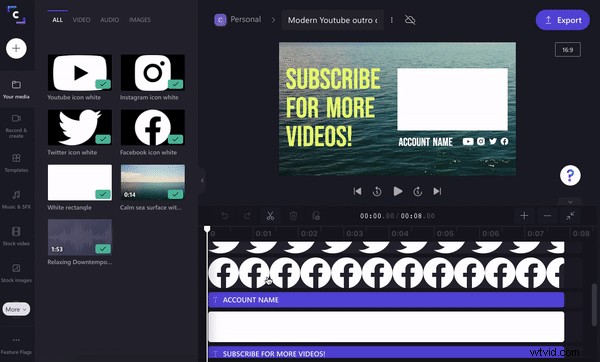Skip to end of video
The image size is (600, 362).
coord(437,191)
